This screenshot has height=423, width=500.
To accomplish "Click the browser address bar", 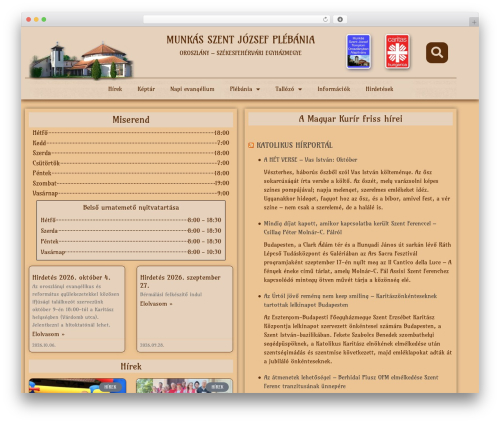I will [x=237, y=19].
